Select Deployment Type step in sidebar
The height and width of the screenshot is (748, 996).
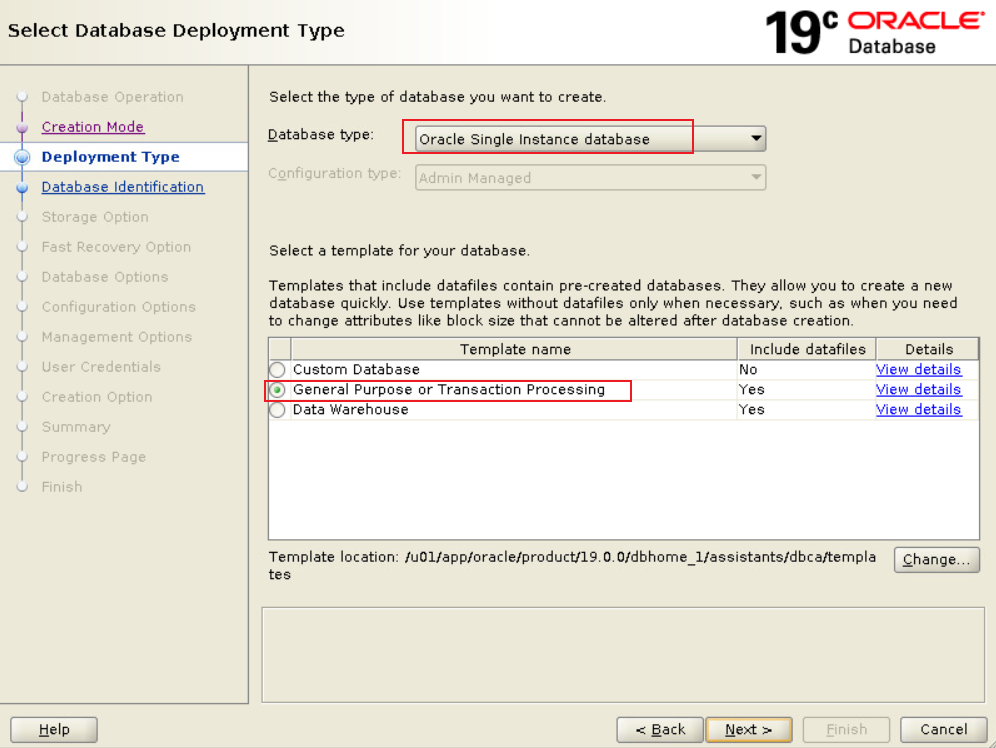111,157
